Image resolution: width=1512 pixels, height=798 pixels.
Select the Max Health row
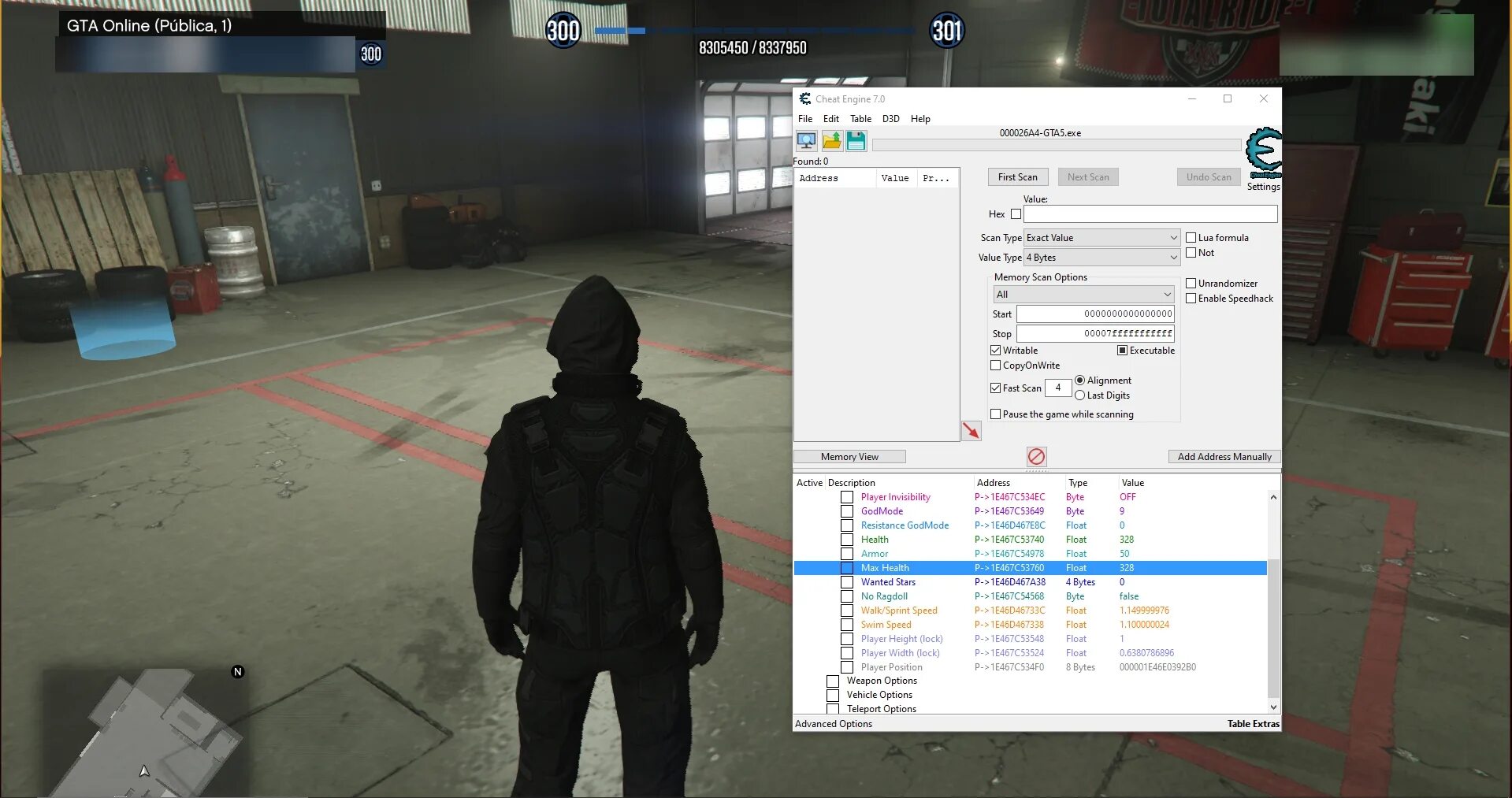tap(1031, 568)
